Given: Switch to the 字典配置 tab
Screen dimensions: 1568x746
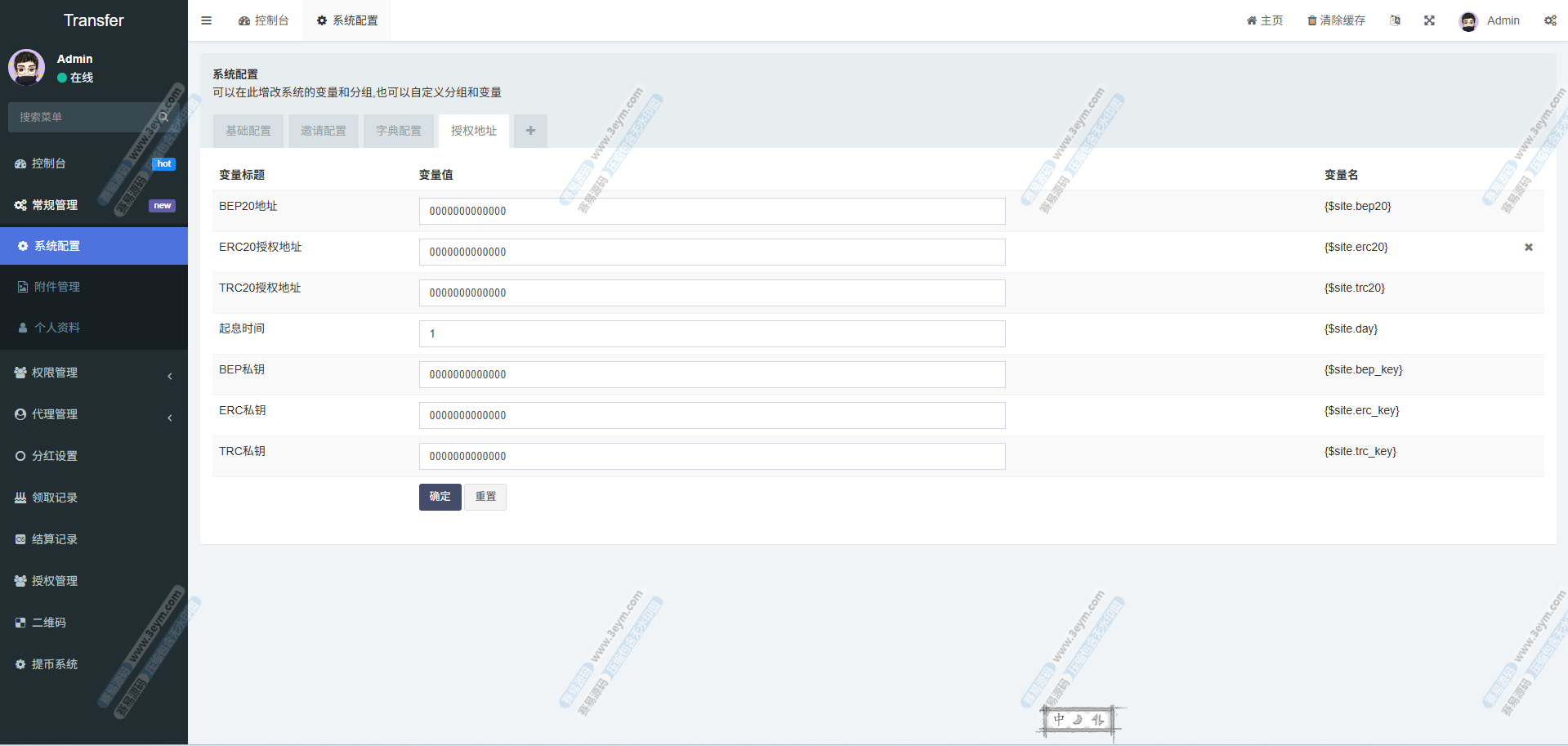Looking at the screenshot, I should (x=399, y=131).
